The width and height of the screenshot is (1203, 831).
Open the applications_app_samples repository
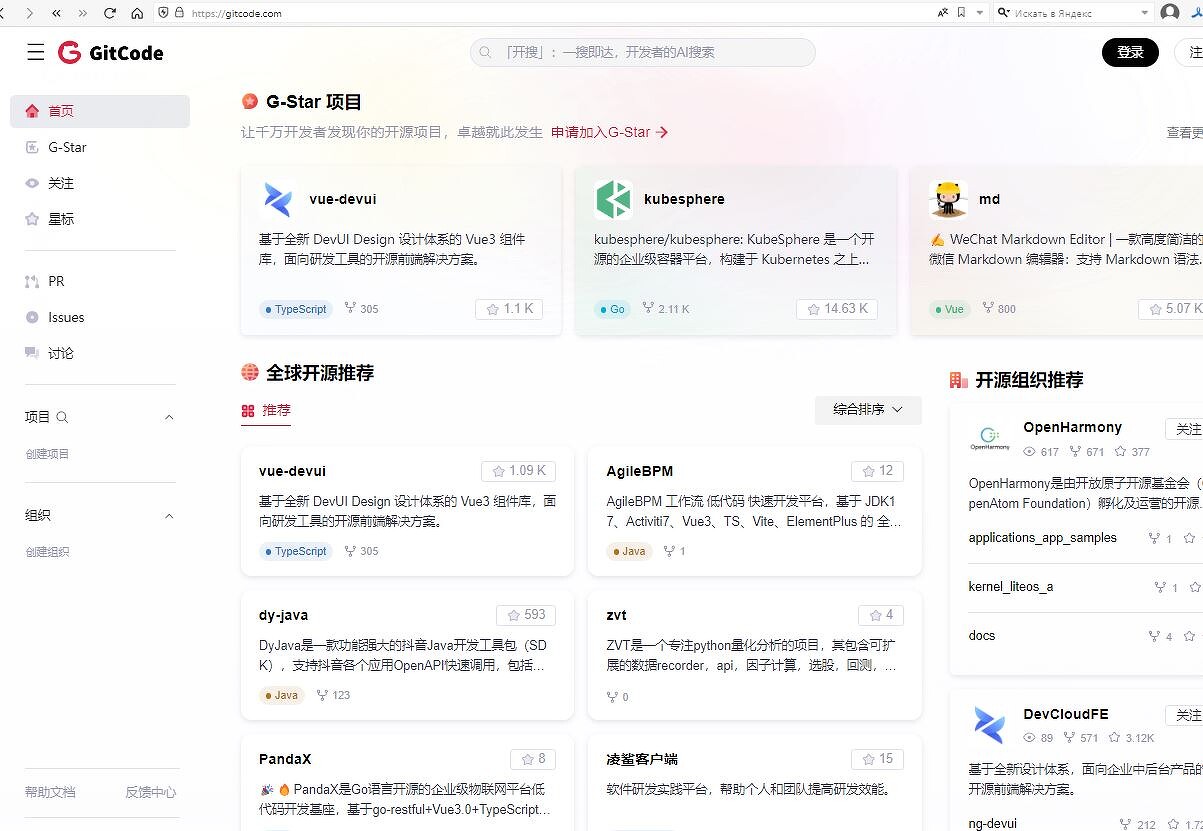pyautogui.click(x=1043, y=538)
